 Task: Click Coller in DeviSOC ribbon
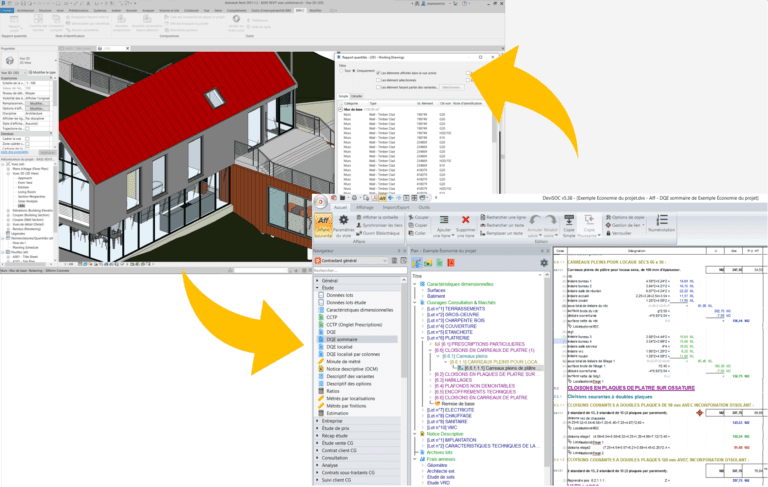[x=417, y=233]
